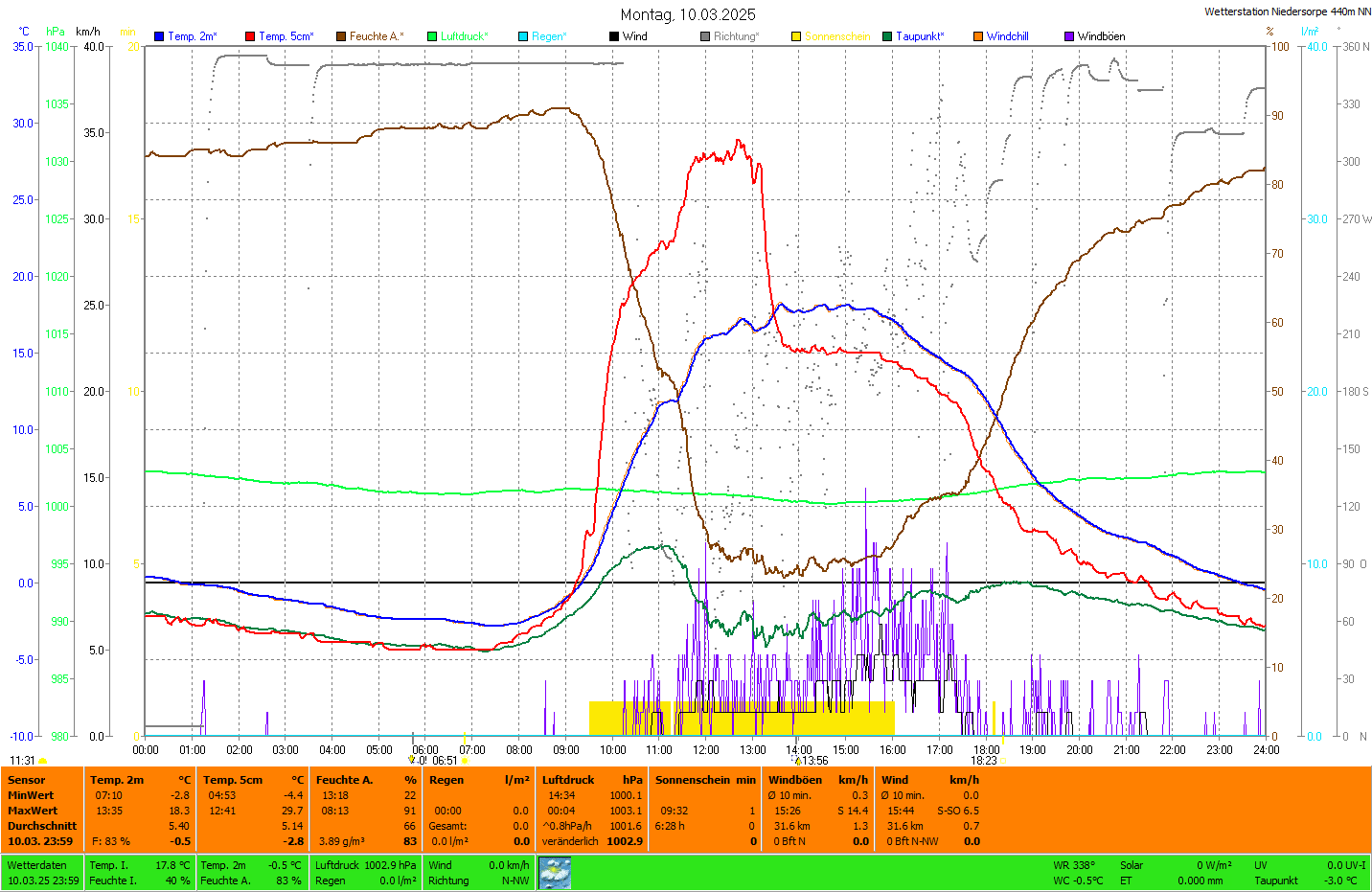Click the purple Windböen legend square
This screenshot has height=892, width=1372.
(x=1069, y=36)
